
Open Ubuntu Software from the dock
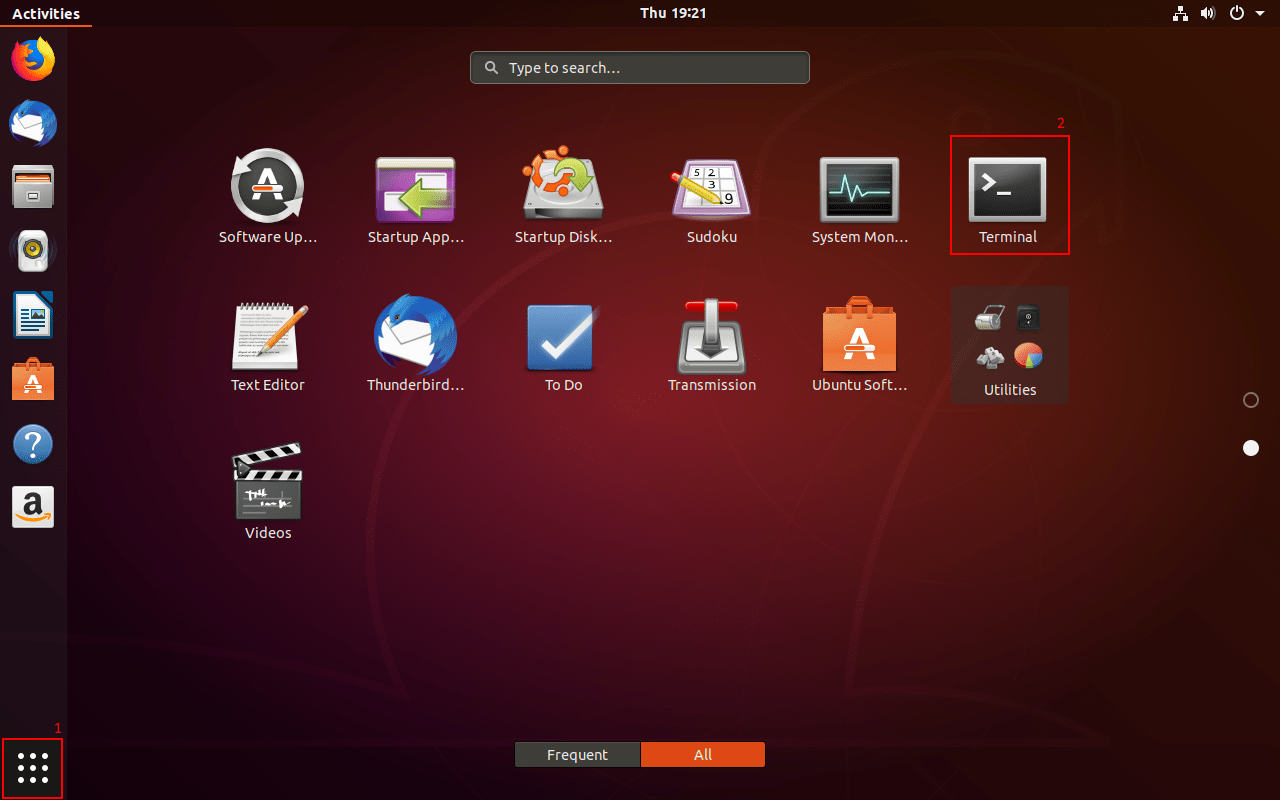33,379
